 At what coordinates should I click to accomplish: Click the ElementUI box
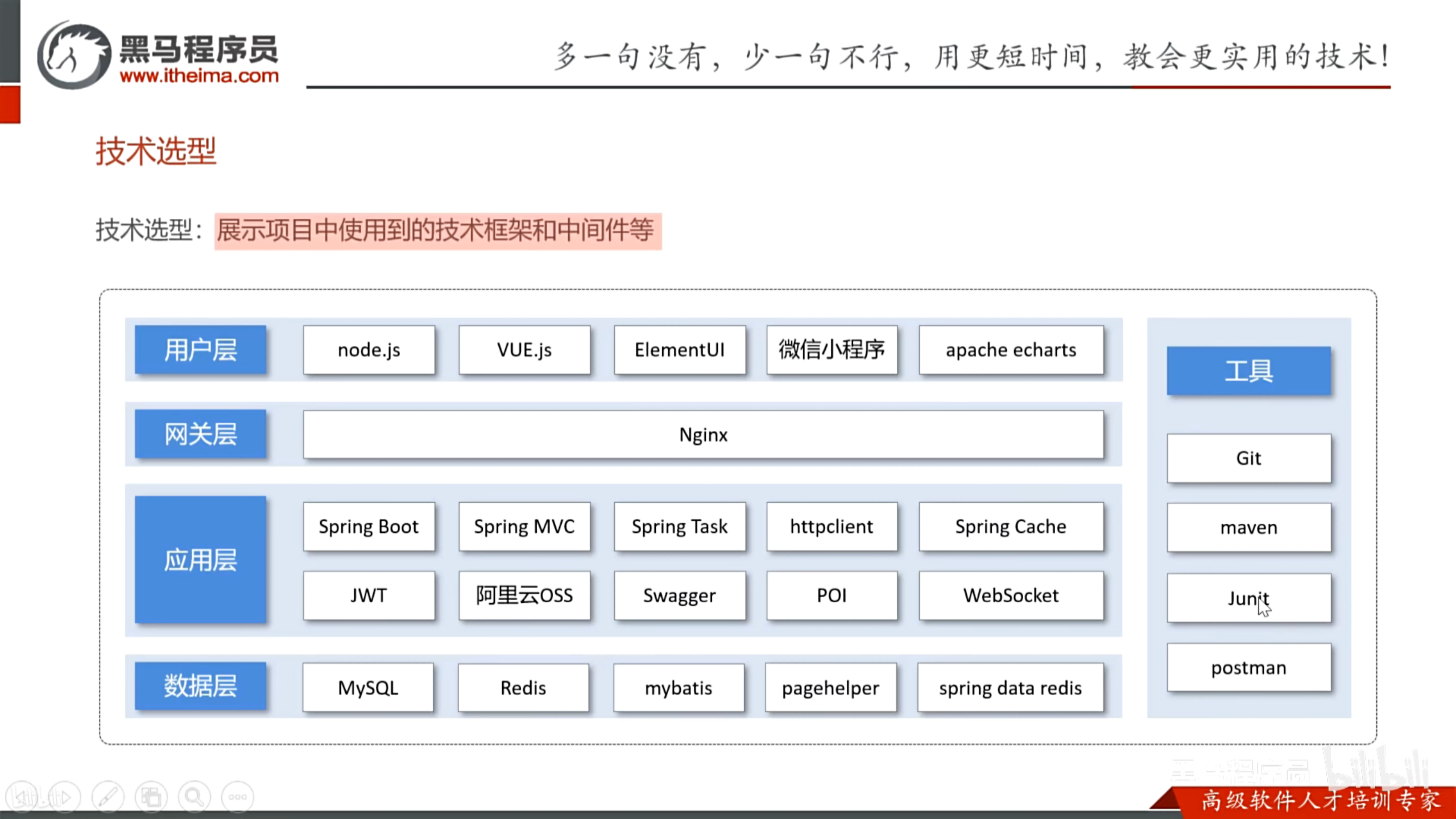point(680,350)
